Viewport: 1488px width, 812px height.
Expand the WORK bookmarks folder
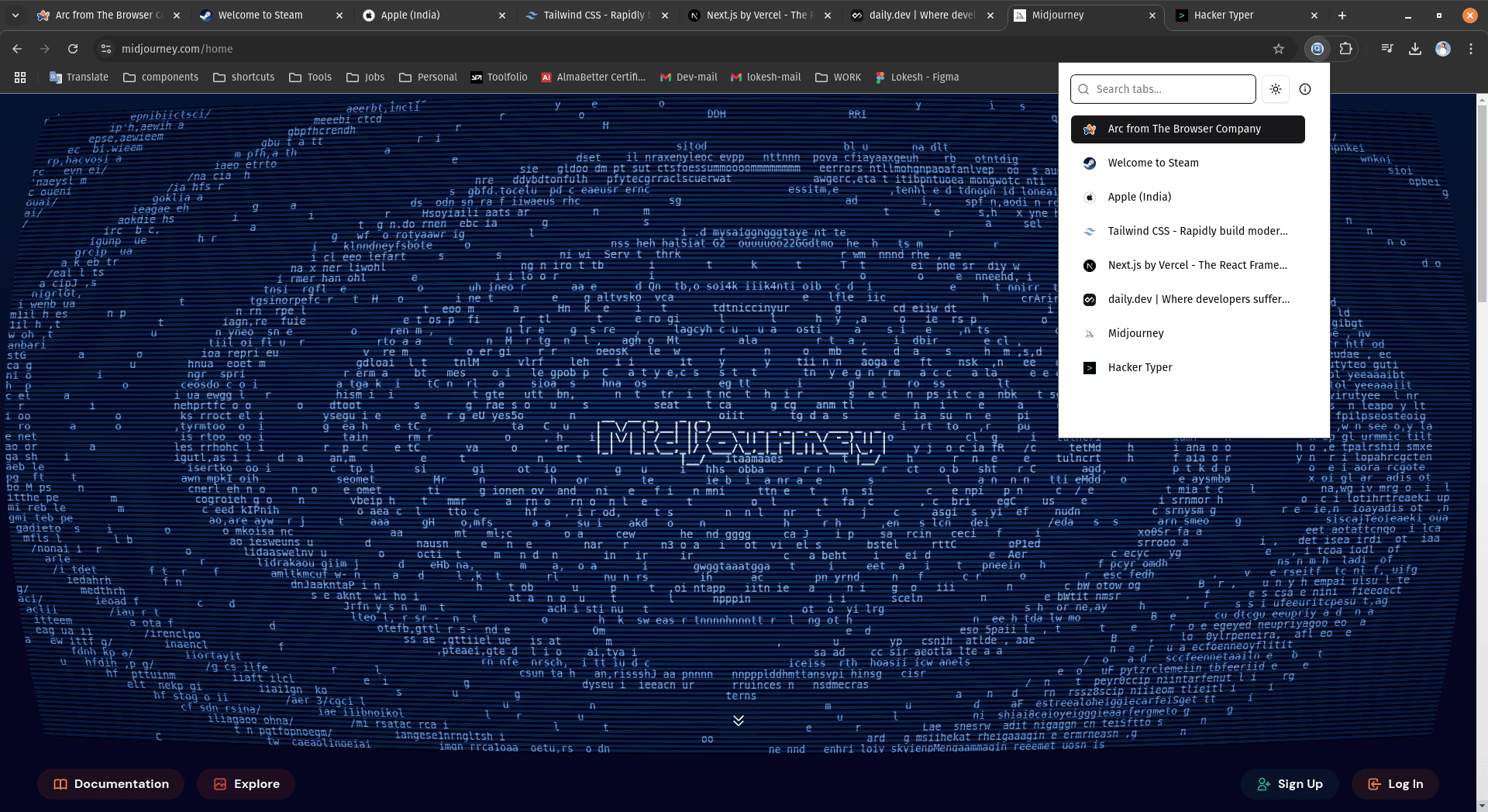(x=838, y=77)
